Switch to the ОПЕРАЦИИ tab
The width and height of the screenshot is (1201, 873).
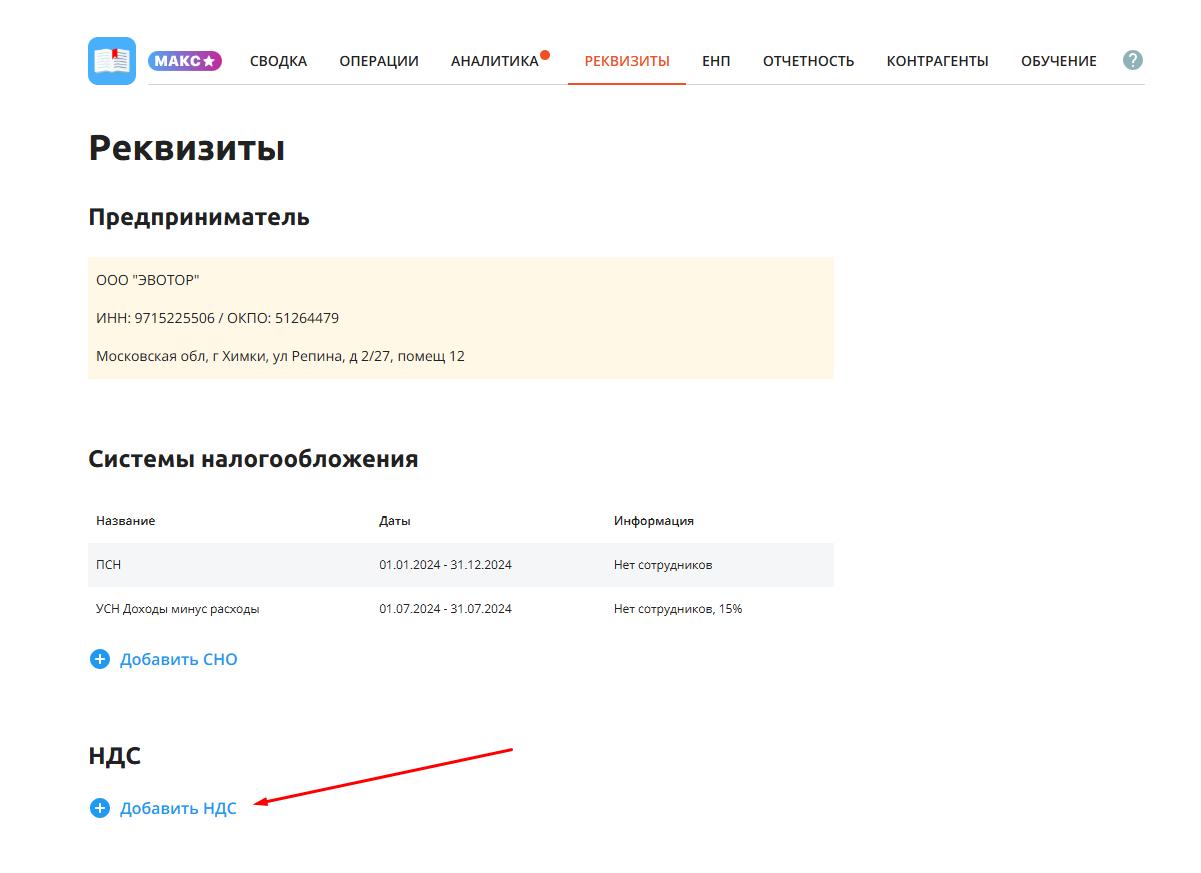(x=379, y=61)
